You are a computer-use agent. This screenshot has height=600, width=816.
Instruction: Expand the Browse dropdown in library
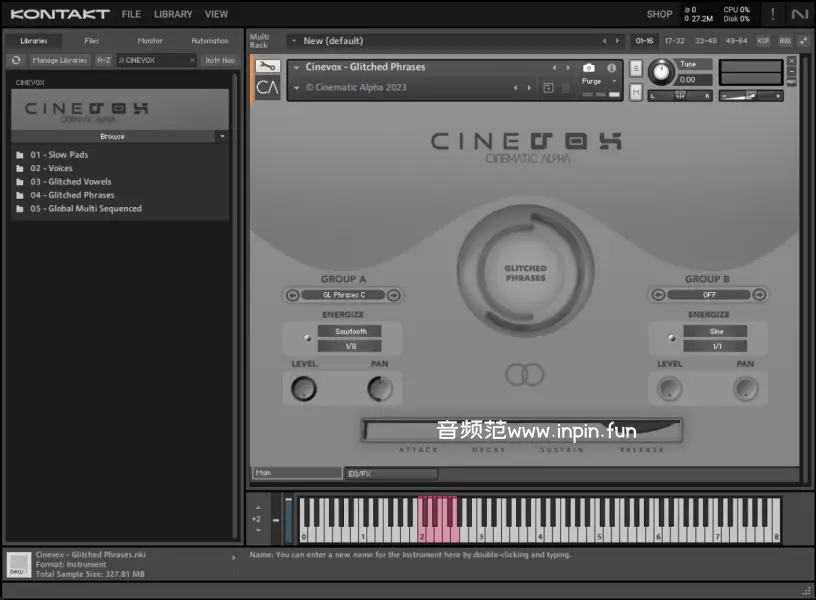point(222,136)
